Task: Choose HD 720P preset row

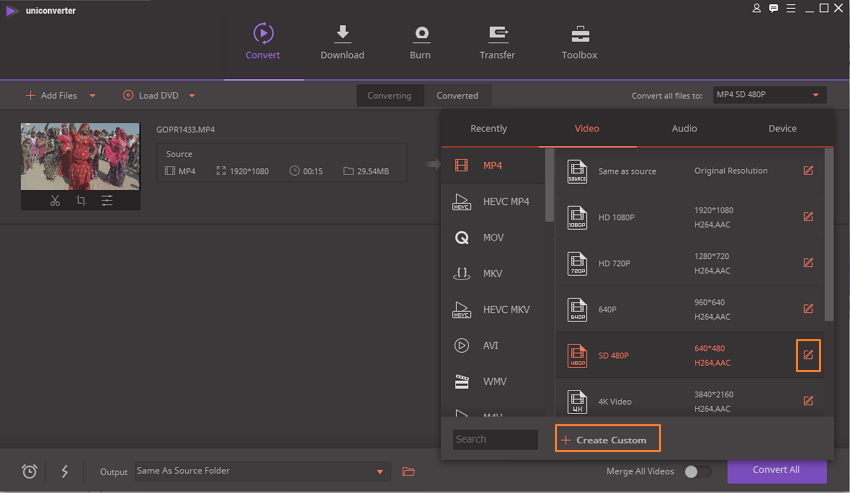Action: pyautogui.click(x=690, y=263)
